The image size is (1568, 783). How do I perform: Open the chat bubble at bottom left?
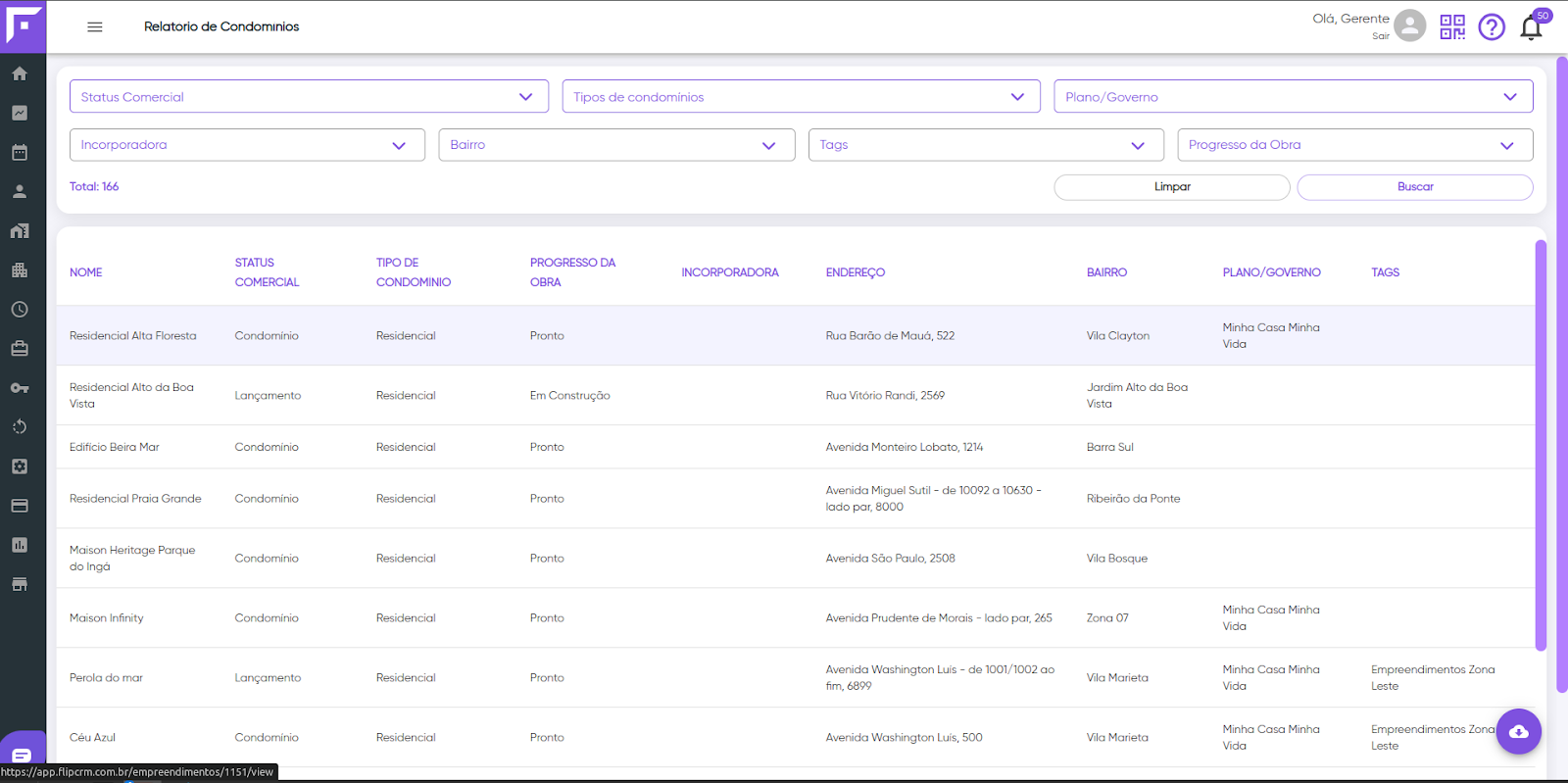point(23,755)
